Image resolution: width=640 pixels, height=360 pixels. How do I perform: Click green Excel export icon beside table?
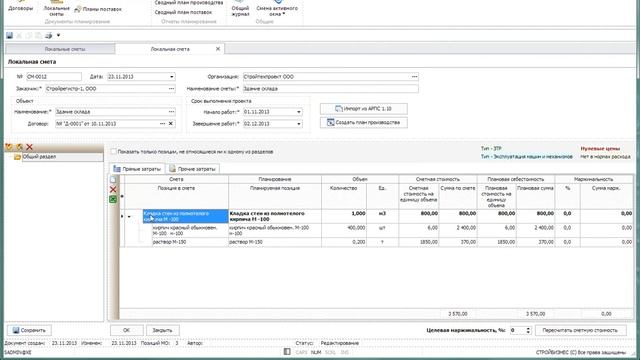pyautogui.click(x=113, y=199)
